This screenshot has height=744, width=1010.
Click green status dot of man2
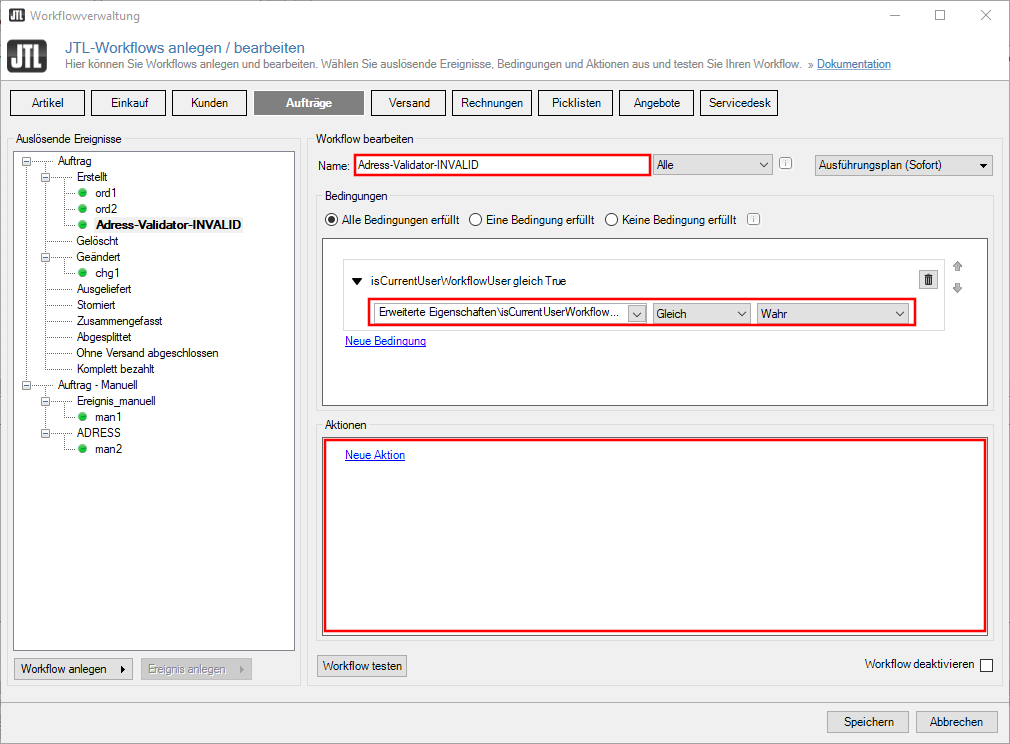[x=82, y=448]
